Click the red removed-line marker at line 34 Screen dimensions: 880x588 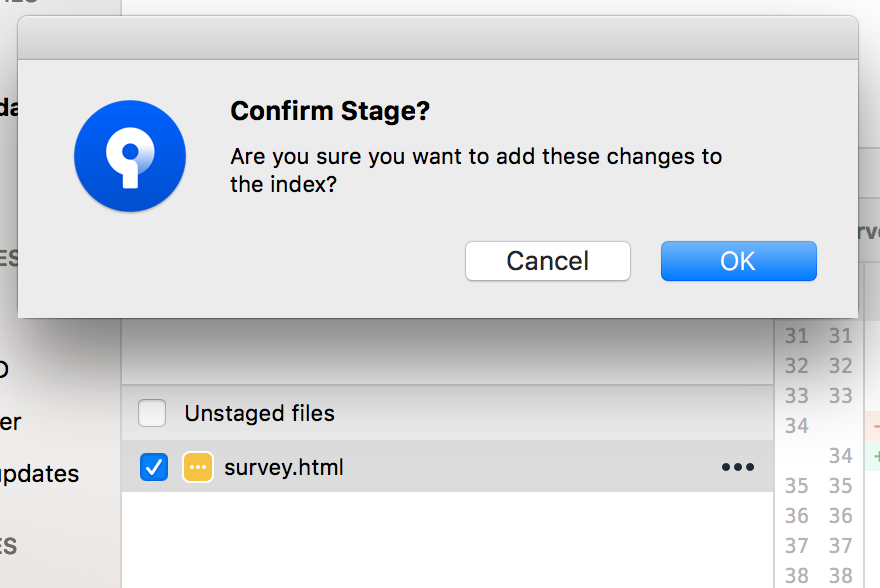pyautogui.click(x=875, y=427)
